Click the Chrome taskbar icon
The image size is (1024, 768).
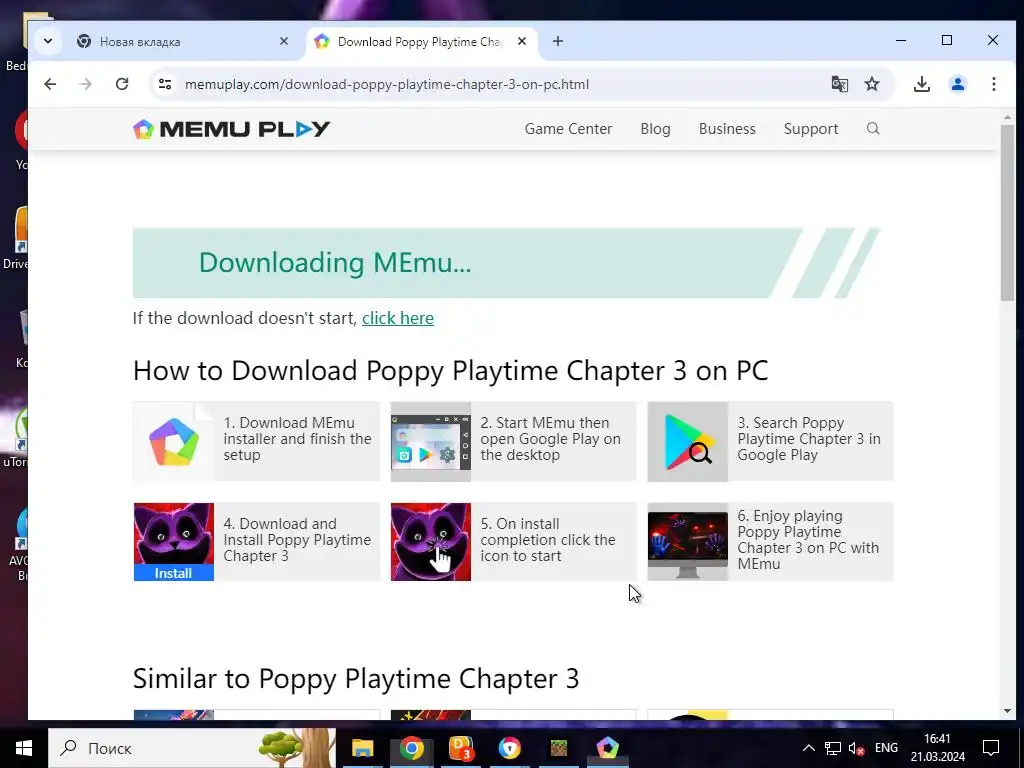coord(411,748)
